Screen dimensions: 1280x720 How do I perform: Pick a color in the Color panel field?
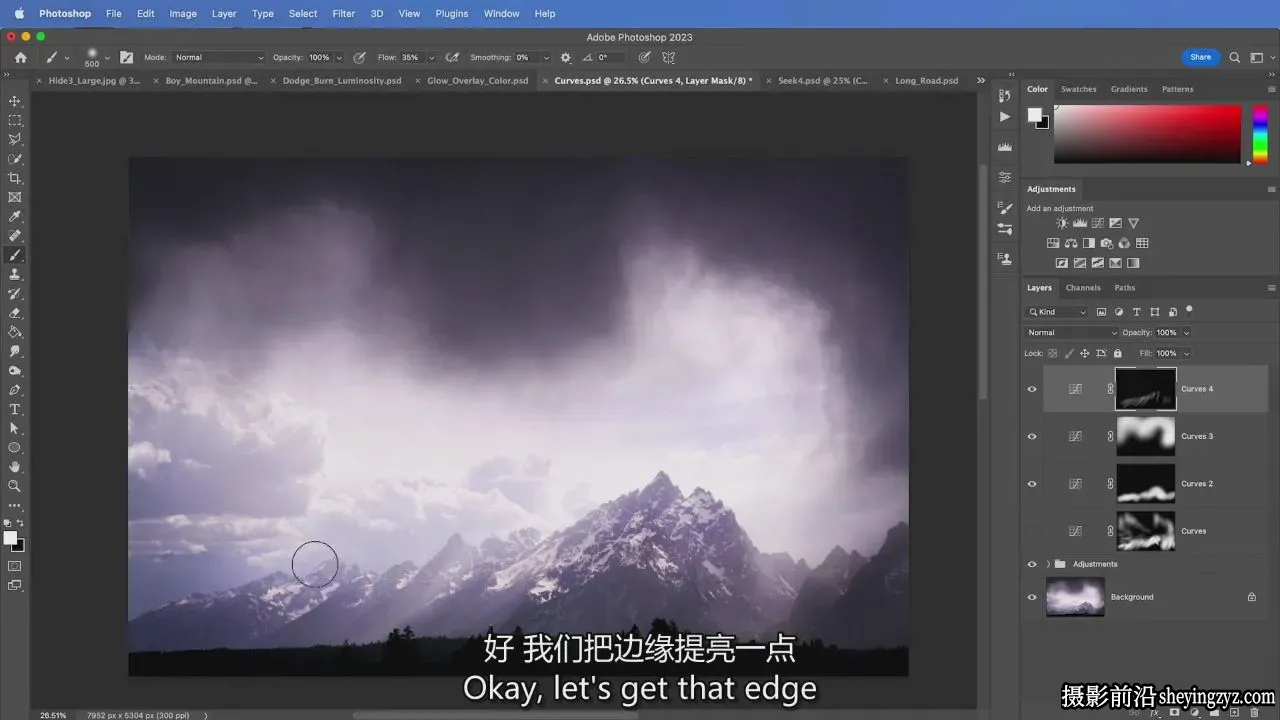pos(1147,134)
